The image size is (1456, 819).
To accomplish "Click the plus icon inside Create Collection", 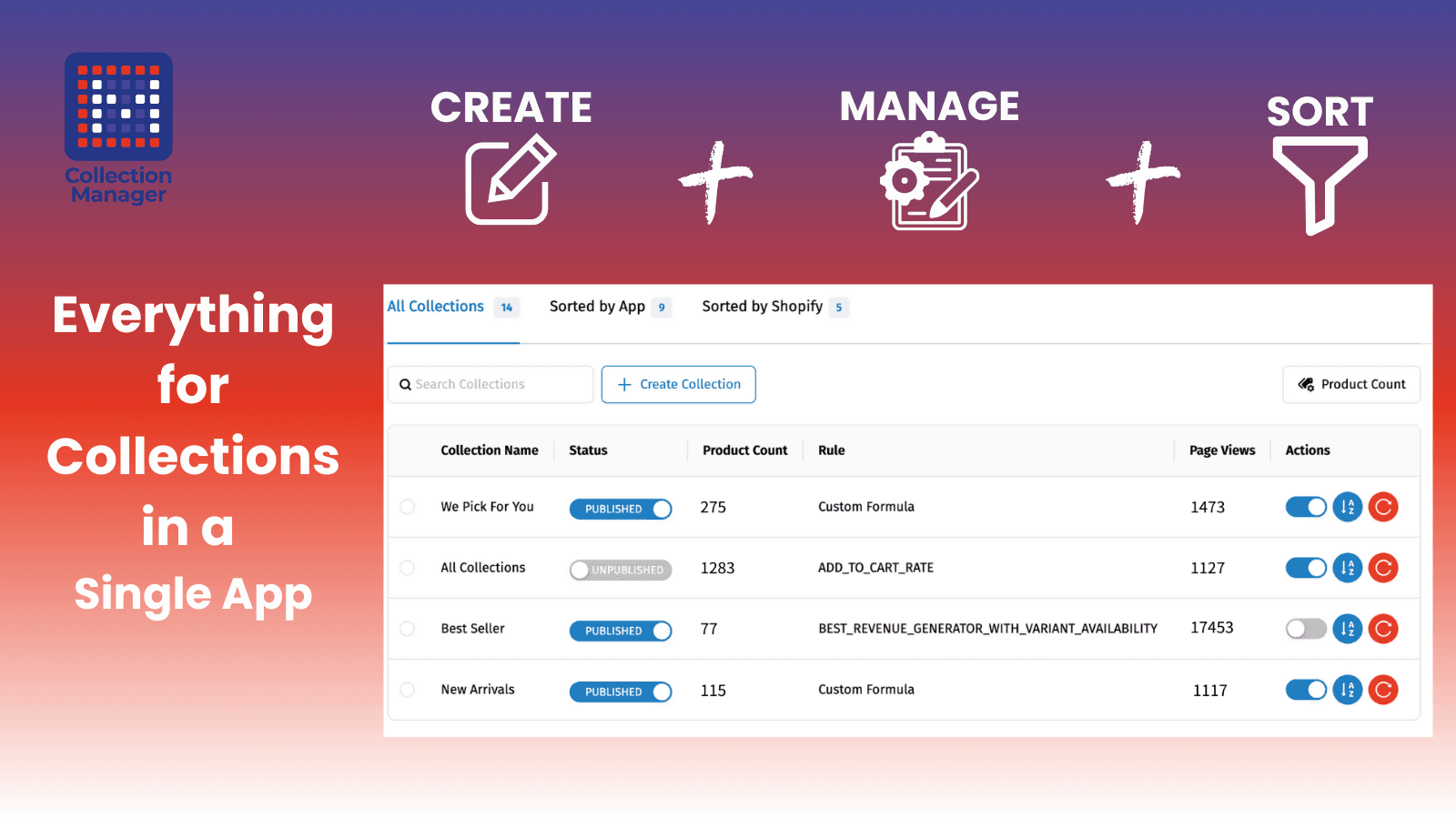I will tap(624, 384).
